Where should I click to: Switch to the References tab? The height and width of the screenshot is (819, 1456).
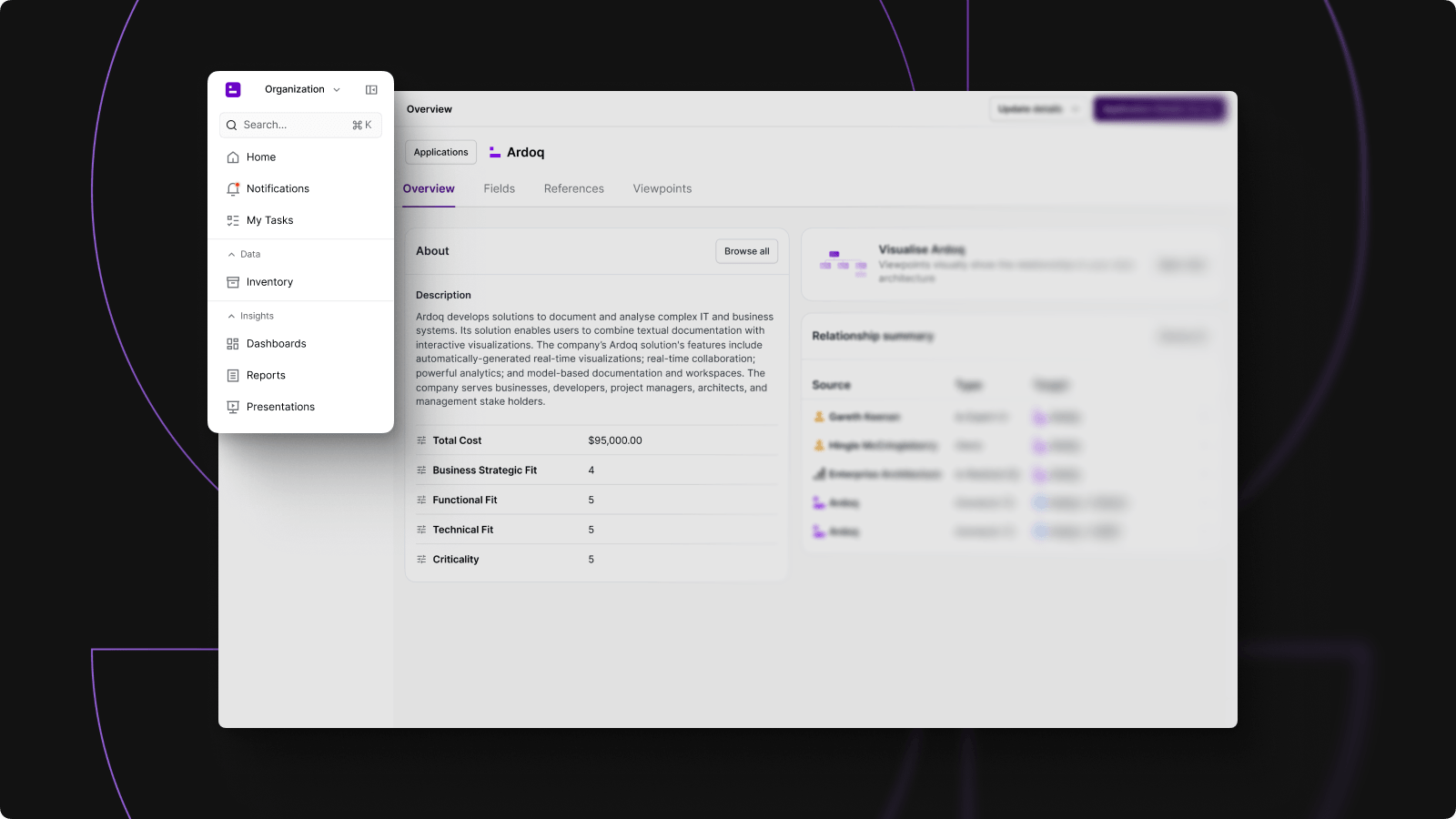573,188
